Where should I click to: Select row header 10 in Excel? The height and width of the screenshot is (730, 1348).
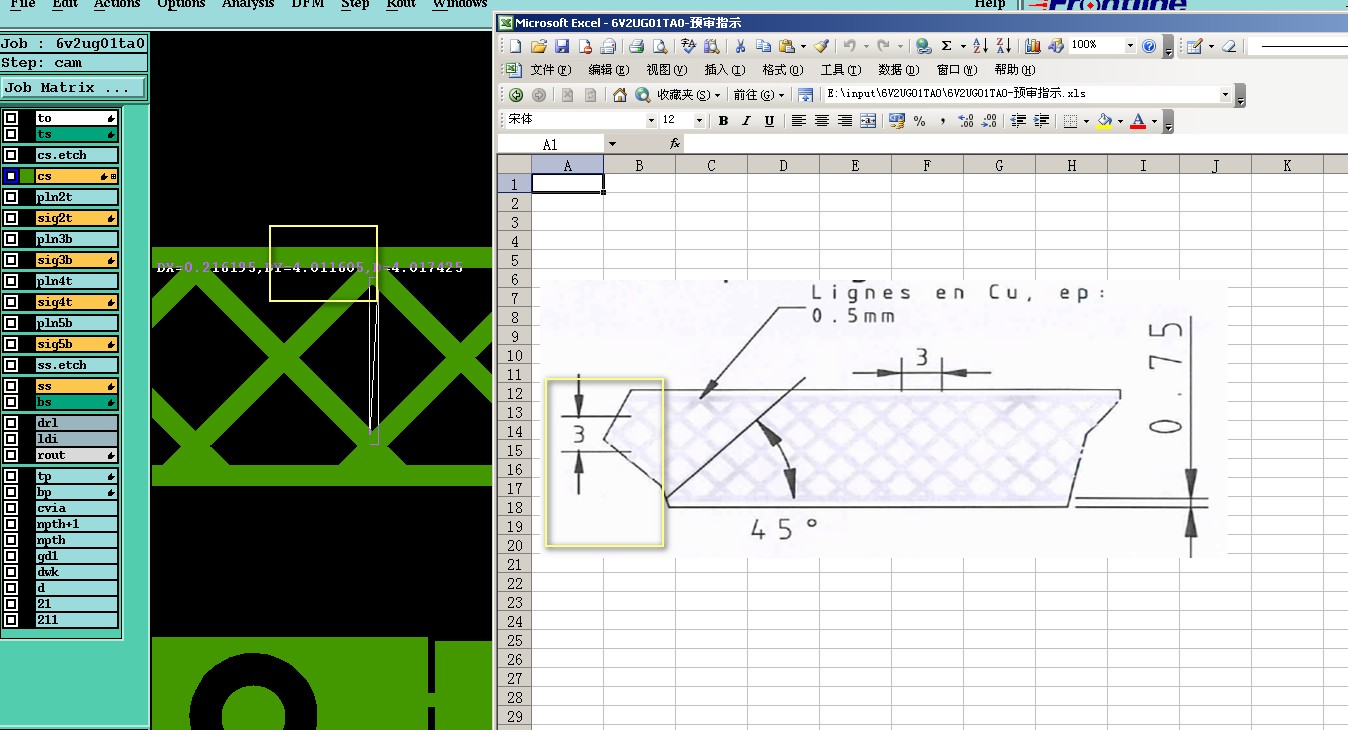click(514, 355)
